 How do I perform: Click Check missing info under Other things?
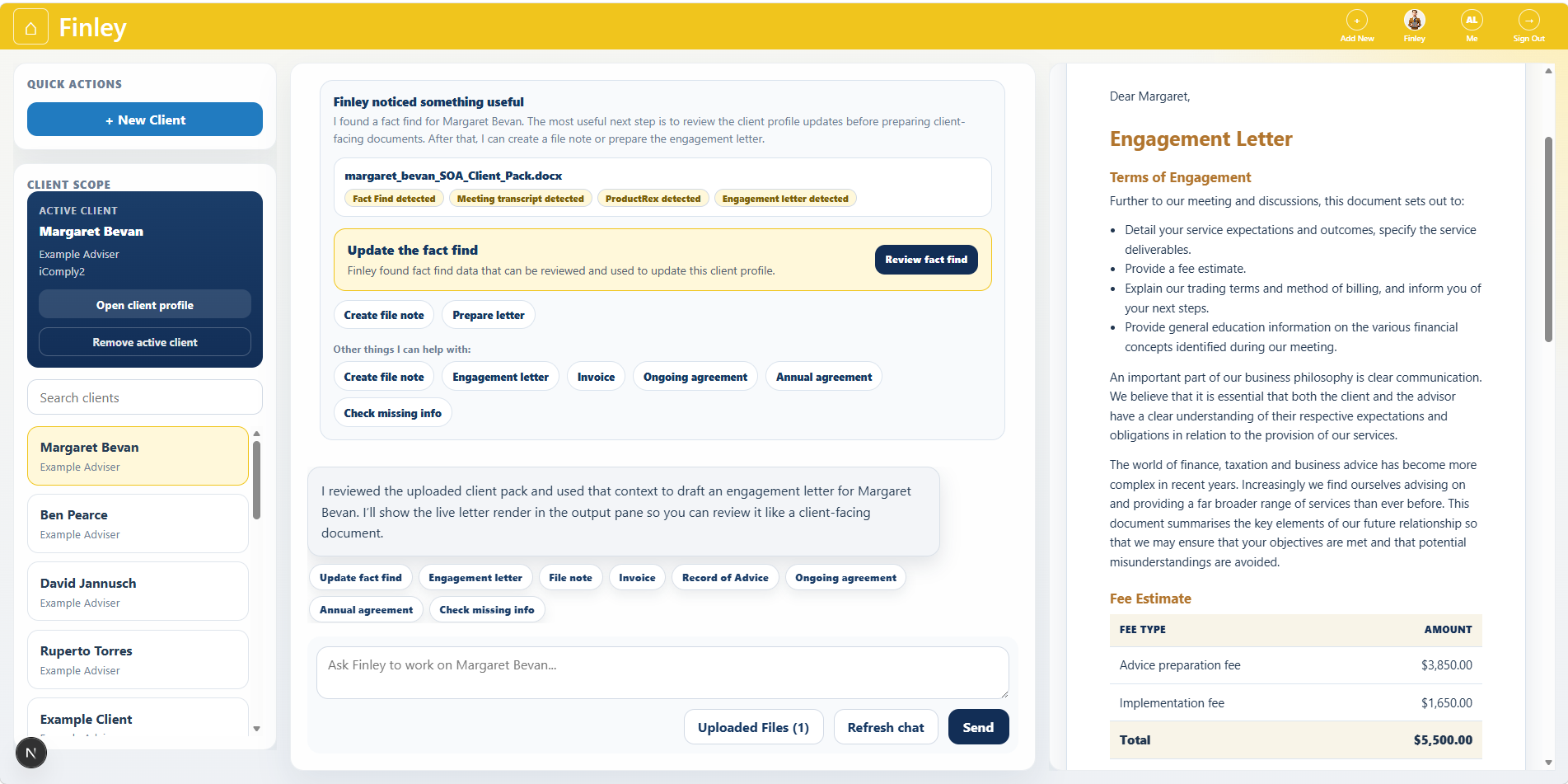[x=393, y=413]
